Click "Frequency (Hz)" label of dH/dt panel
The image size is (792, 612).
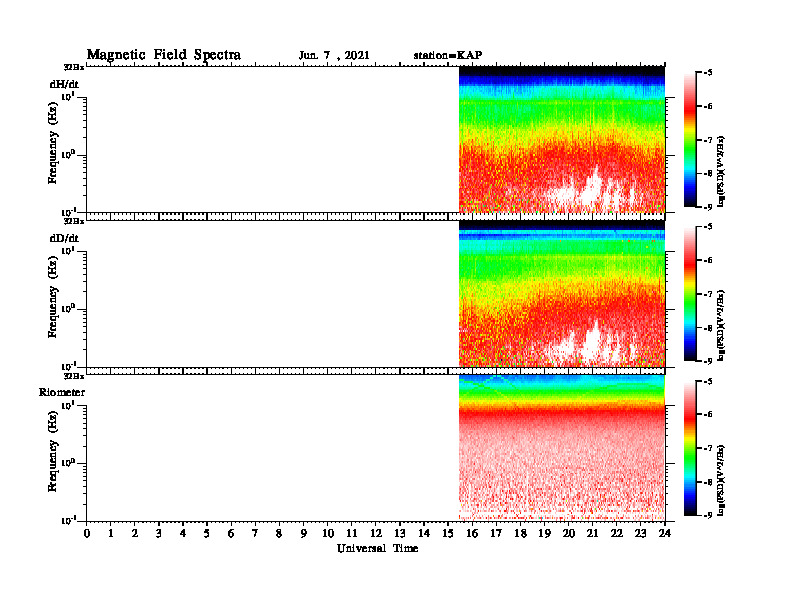pos(53,143)
